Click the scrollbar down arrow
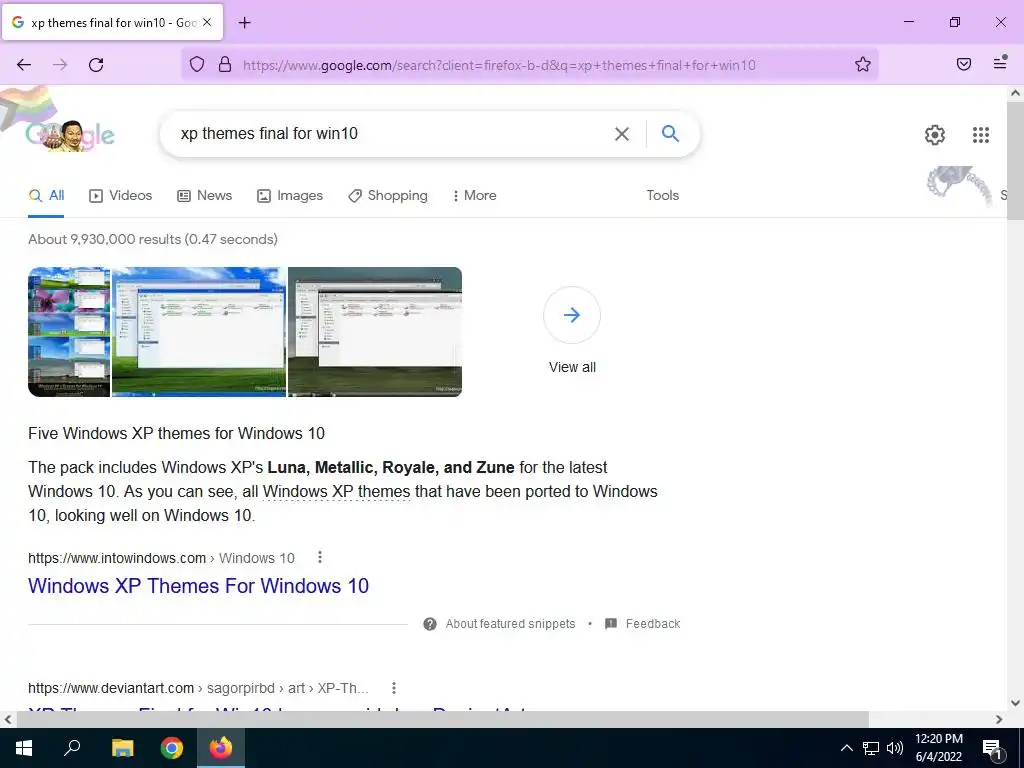Image resolution: width=1024 pixels, height=768 pixels. pos(1015,703)
